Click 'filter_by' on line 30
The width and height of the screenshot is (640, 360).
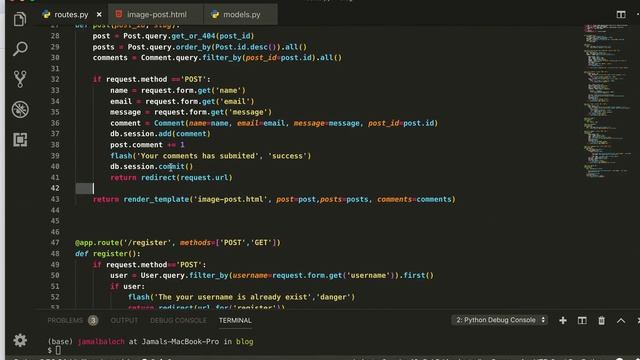[x=222, y=58]
